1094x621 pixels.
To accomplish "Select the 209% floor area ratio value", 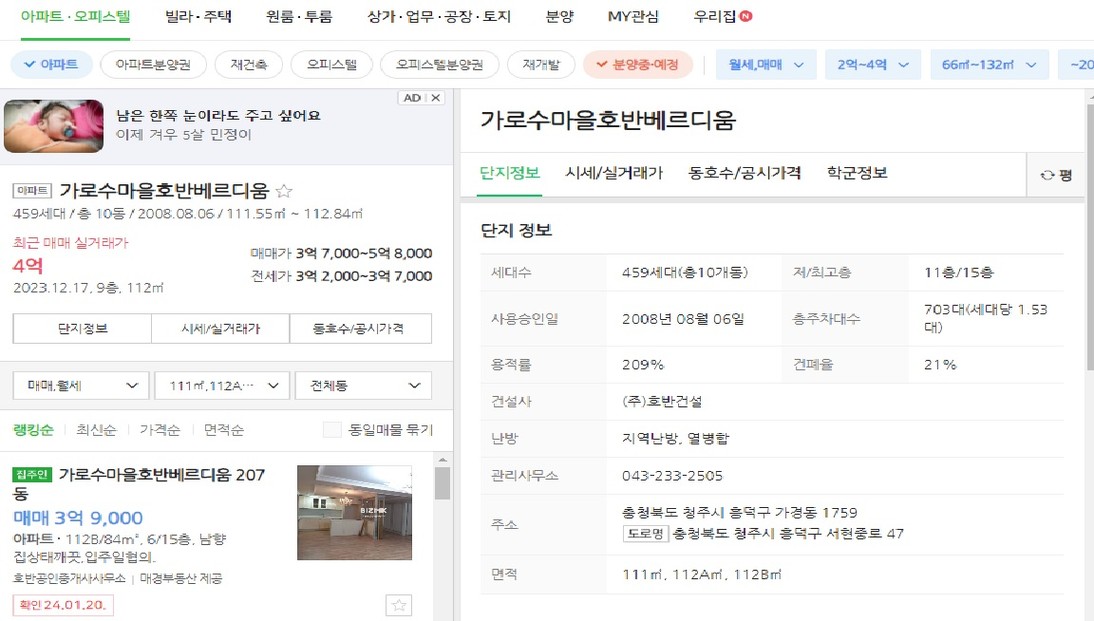I will point(643,364).
